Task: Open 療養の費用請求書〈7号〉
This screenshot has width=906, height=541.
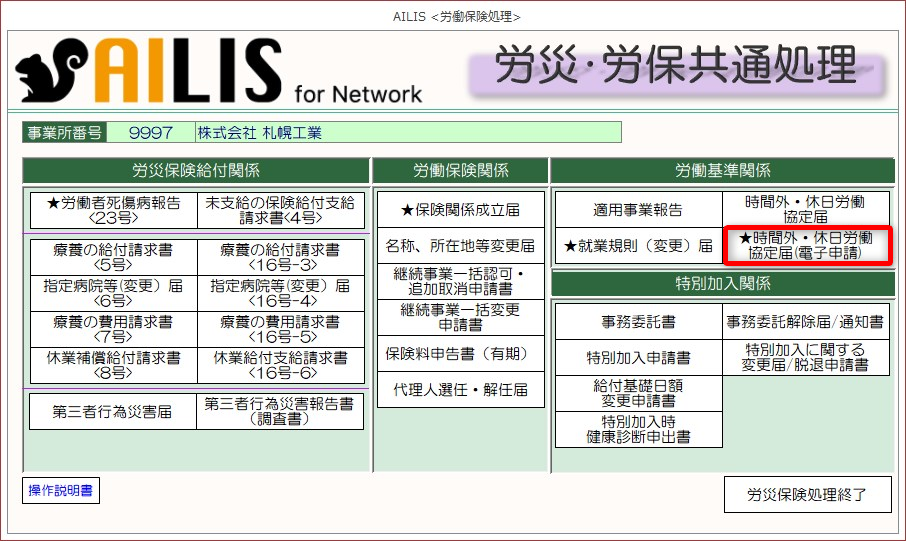Action: point(114,329)
